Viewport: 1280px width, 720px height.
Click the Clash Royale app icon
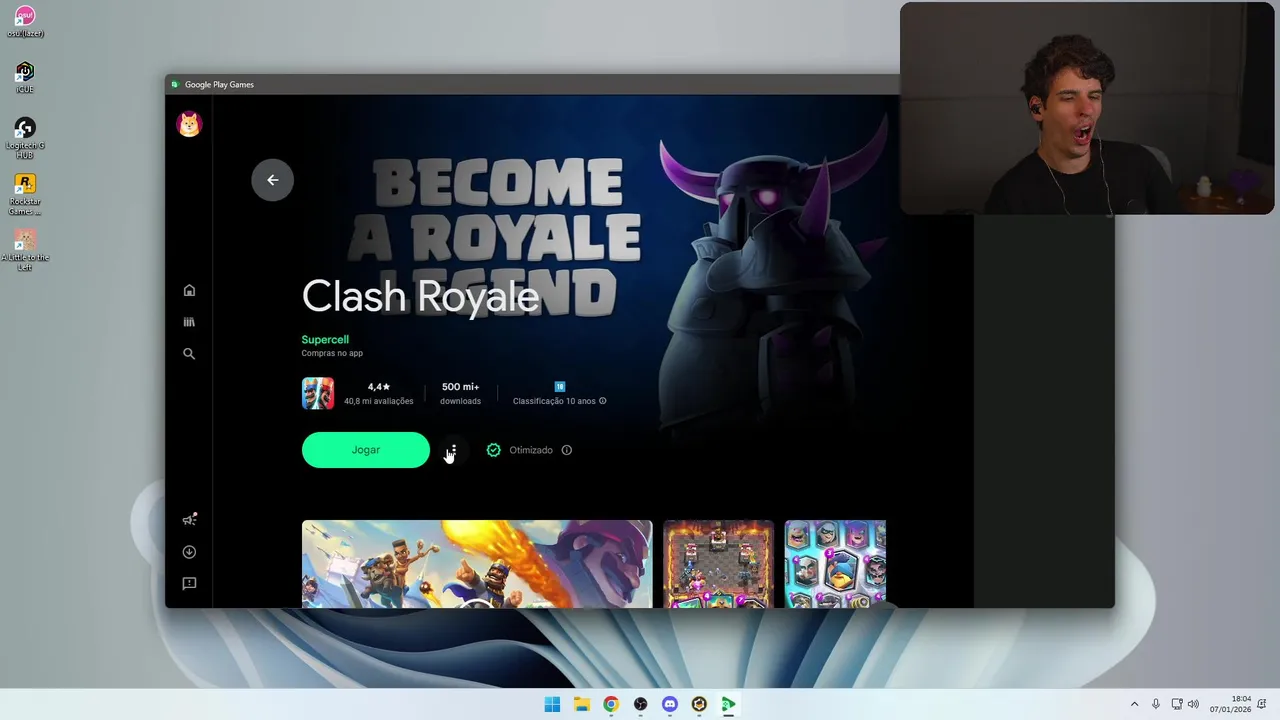[318, 393]
